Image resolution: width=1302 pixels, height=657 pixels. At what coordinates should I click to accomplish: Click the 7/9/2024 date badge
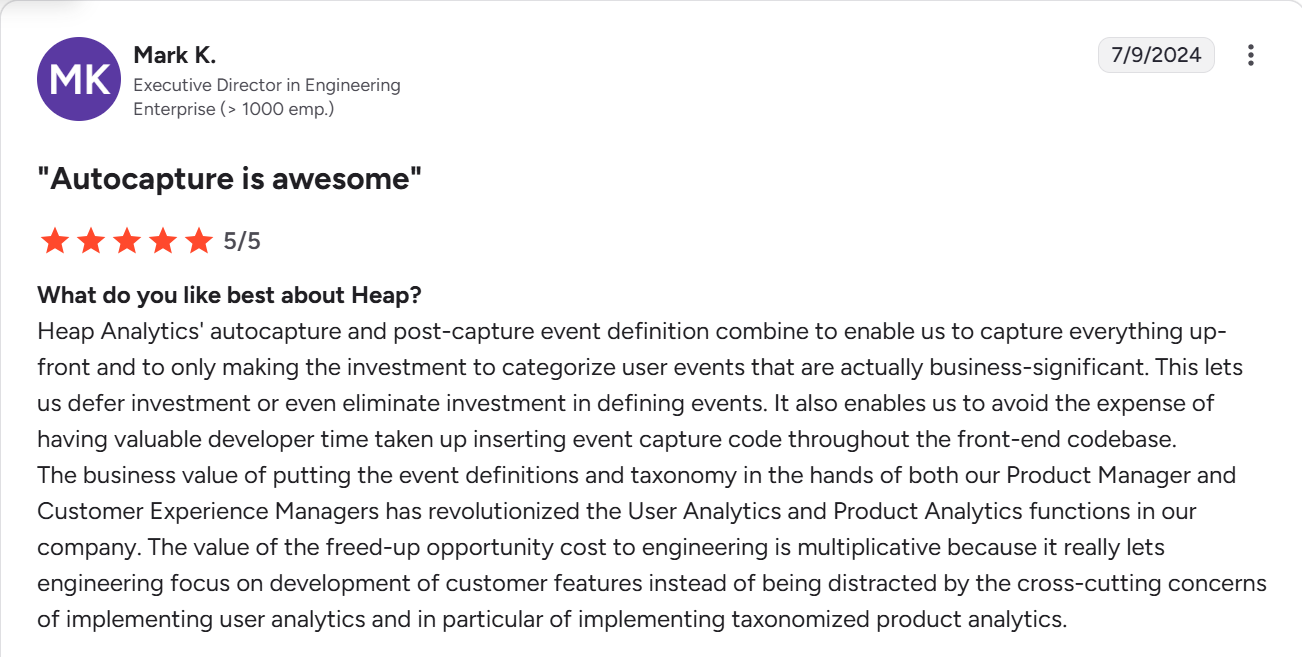tap(1155, 55)
